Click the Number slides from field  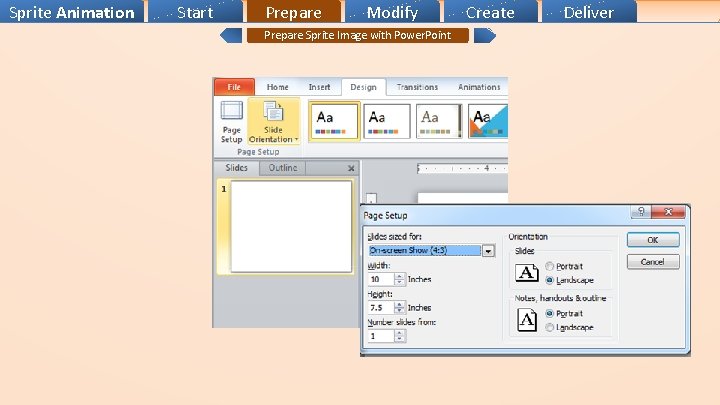click(381, 336)
